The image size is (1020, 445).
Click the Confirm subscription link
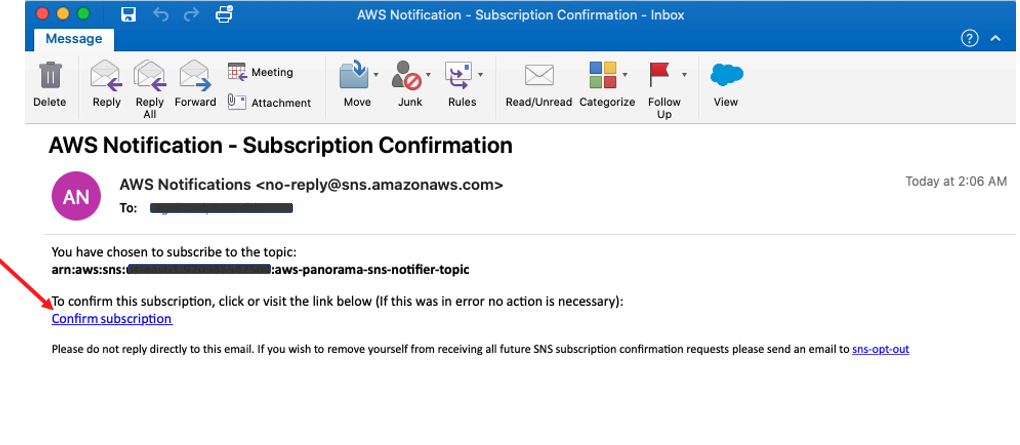tap(112, 319)
